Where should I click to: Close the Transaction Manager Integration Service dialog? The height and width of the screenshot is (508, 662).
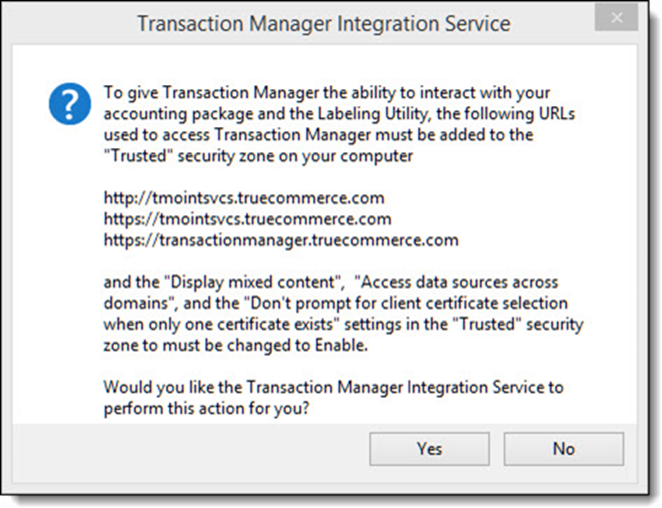click(616, 18)
